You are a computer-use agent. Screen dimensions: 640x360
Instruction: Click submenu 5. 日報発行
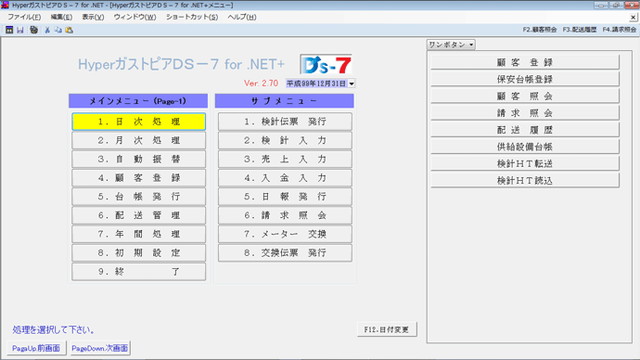(x=285, y=197)
